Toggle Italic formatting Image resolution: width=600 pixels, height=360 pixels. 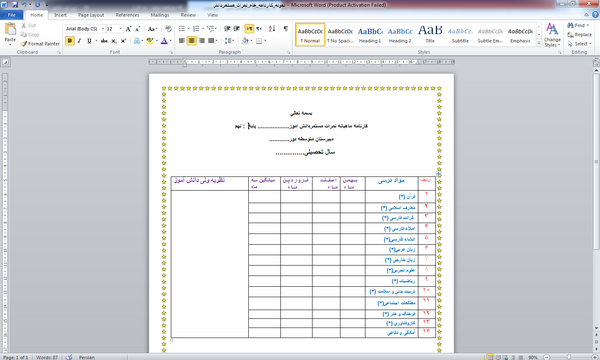click(80, 41)
